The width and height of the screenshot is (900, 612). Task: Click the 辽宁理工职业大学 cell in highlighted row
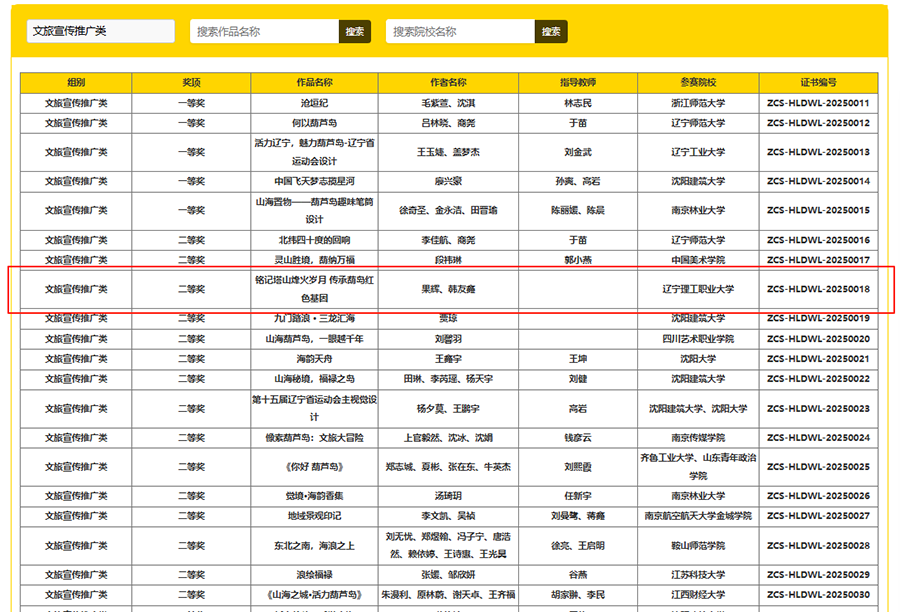click(x=698, y=289)
